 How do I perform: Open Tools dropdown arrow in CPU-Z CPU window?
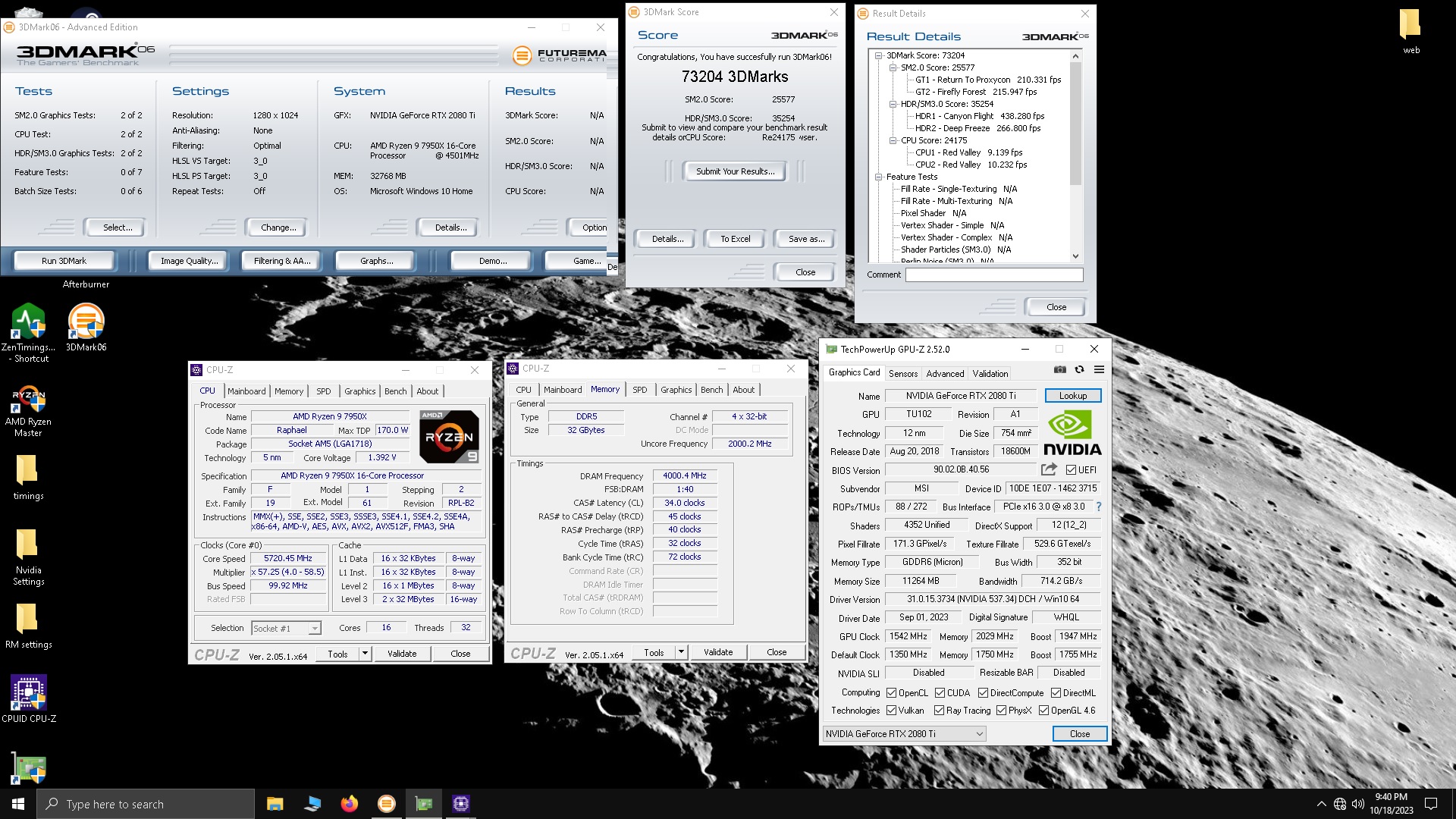coord(365,654)
